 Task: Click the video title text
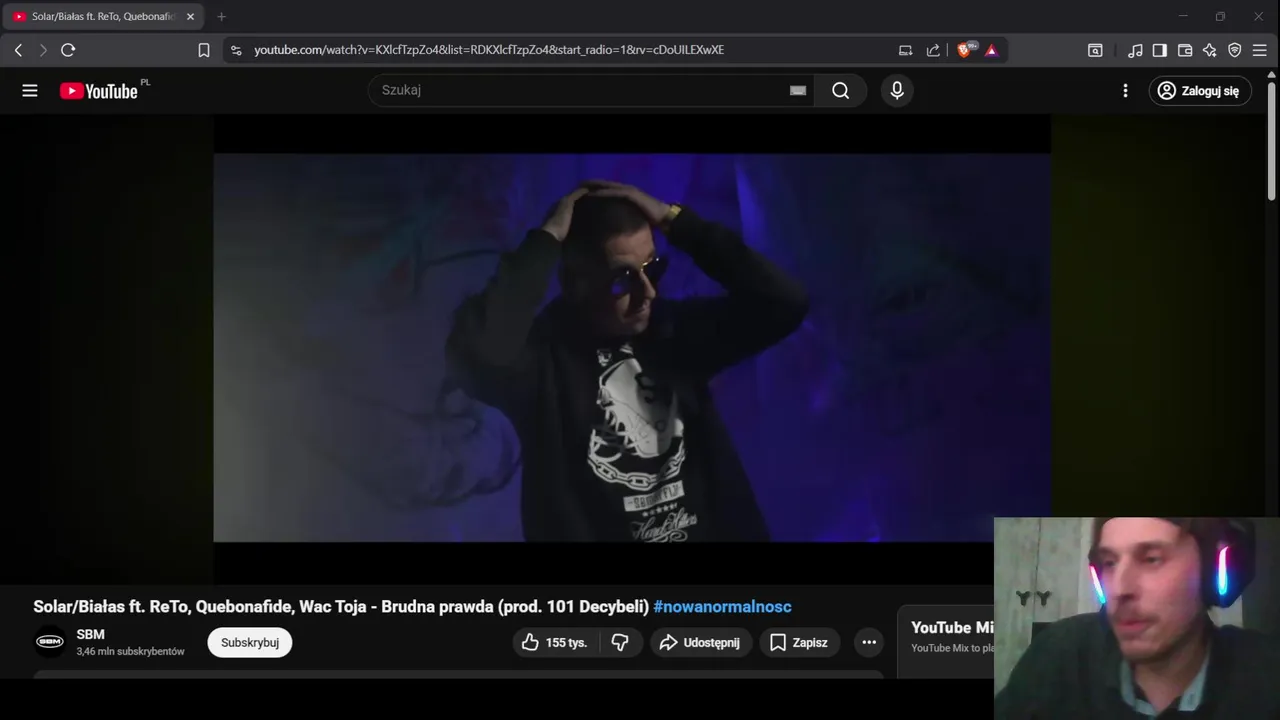(341, 606)
